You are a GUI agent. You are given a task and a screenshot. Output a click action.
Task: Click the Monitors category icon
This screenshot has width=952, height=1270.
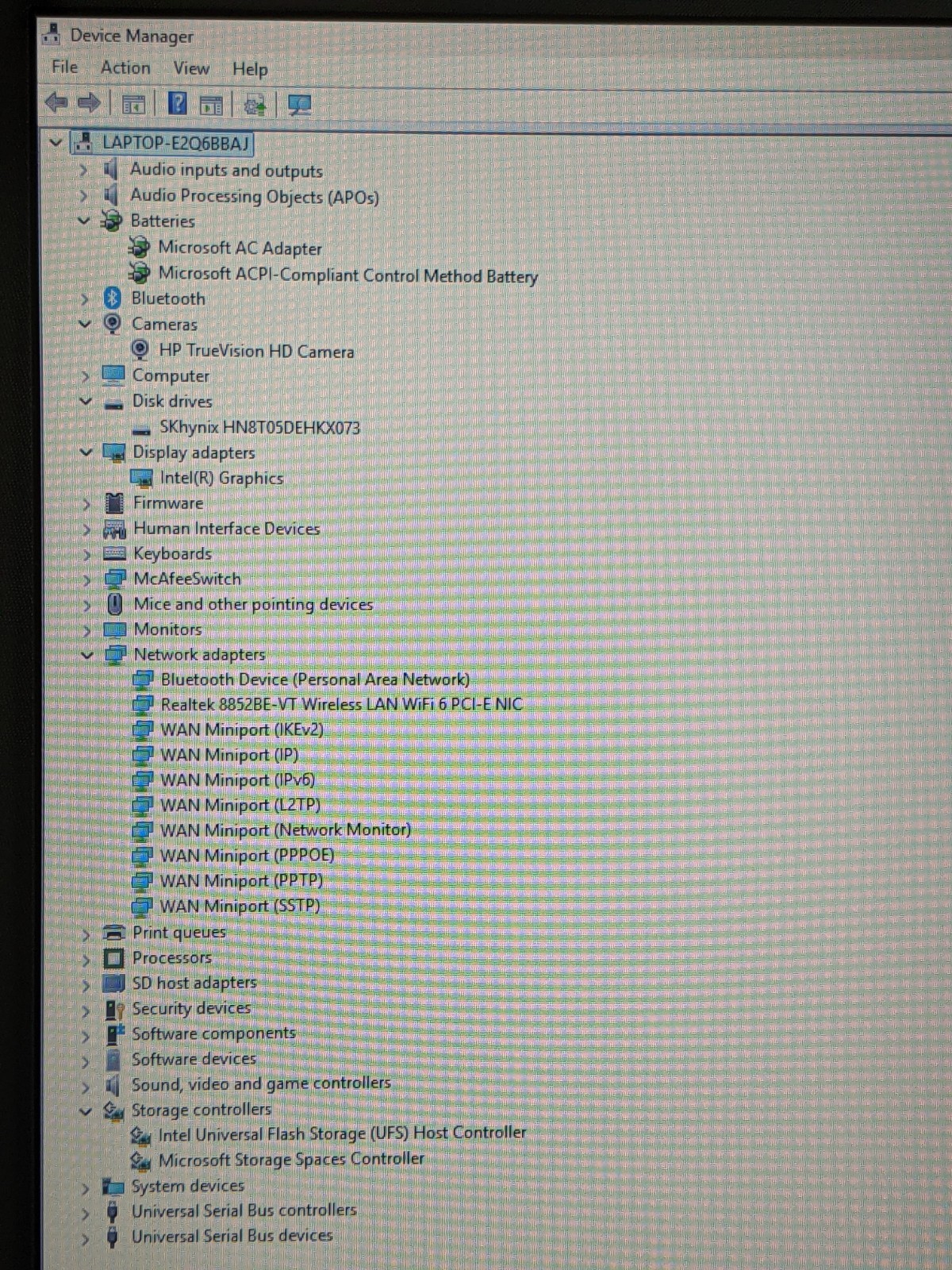pyautogui.click(x=115, y=629)
